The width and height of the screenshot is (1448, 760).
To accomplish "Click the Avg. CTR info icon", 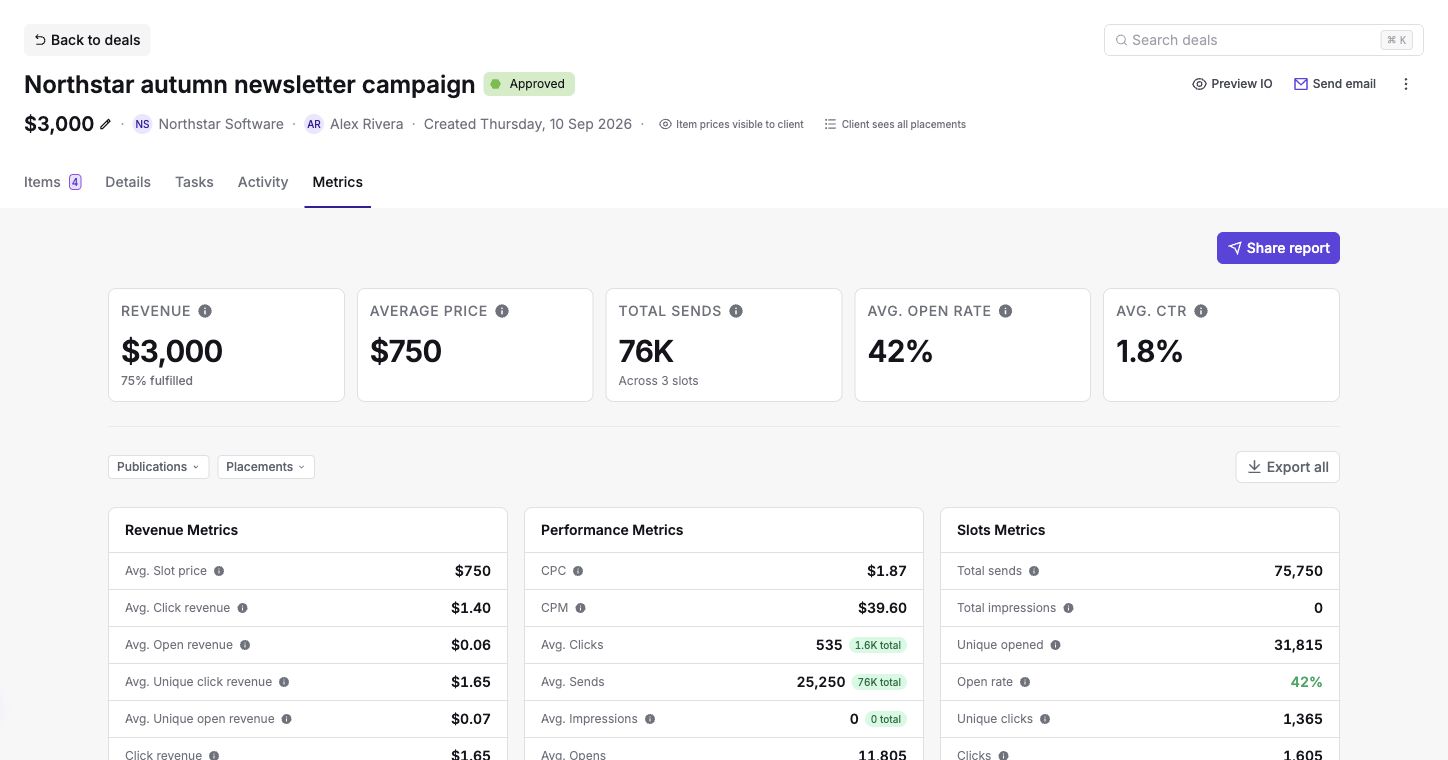I will (x=1201, y=311).
